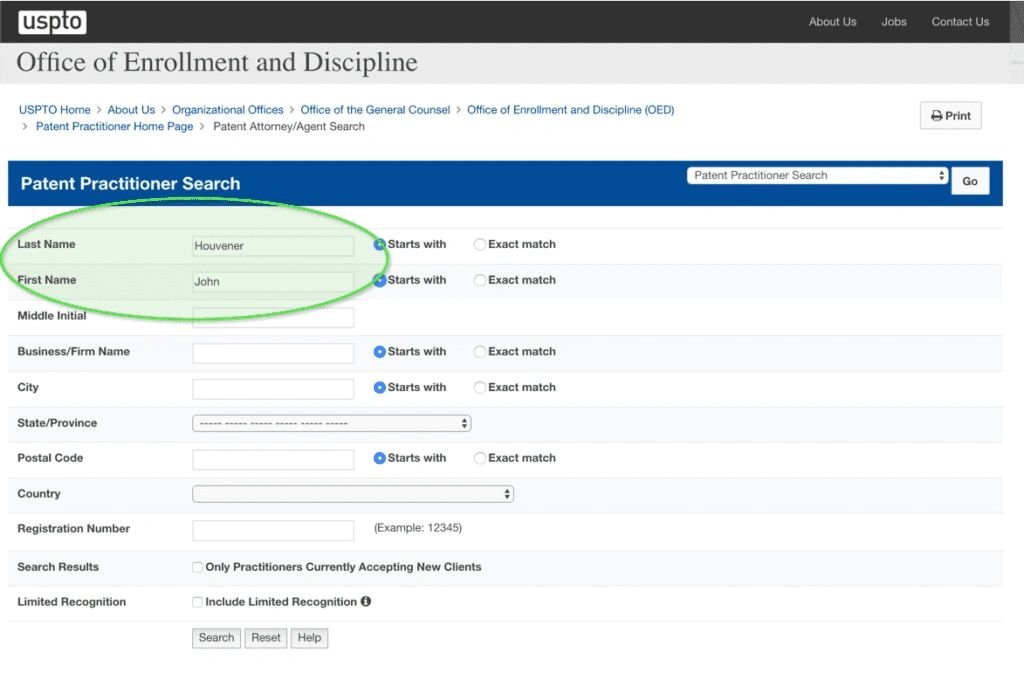Click the Go button
The width and height of the screenshot is (1024, 680).
[x=970, y=181]
